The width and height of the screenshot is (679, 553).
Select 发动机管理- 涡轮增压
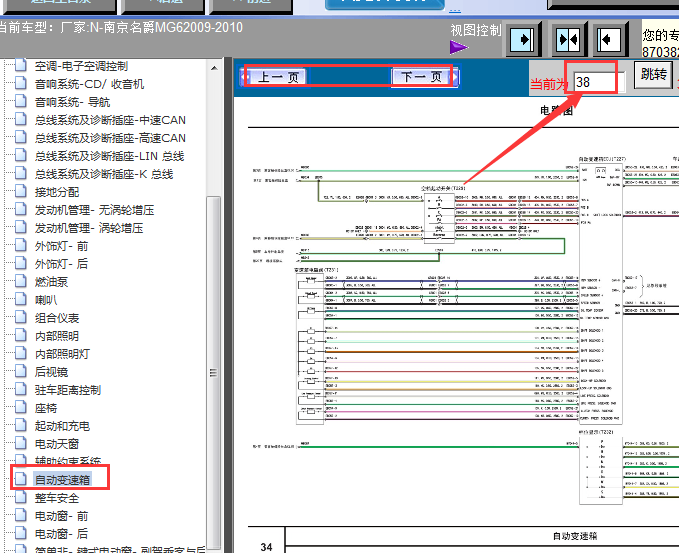[x=89, y=228]
